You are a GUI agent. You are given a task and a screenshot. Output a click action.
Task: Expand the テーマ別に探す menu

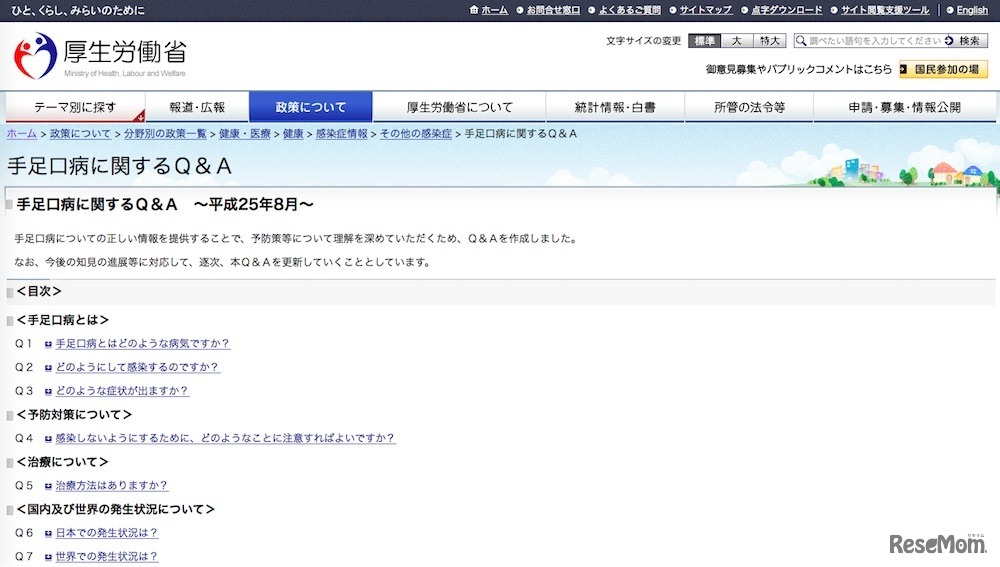click(x=75, y=107)
